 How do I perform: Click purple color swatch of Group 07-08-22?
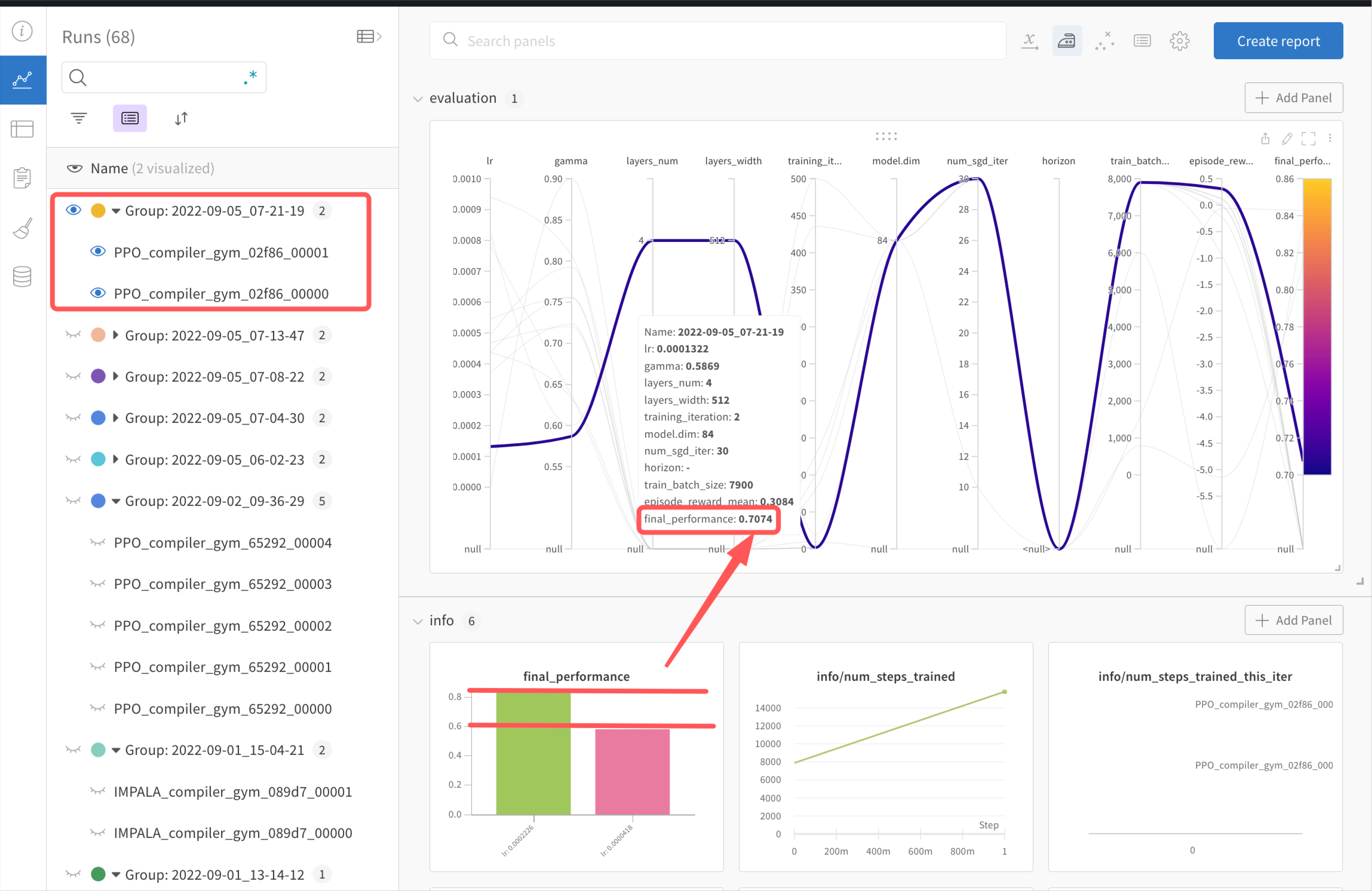pyautogui.click(x=99, y=376)
